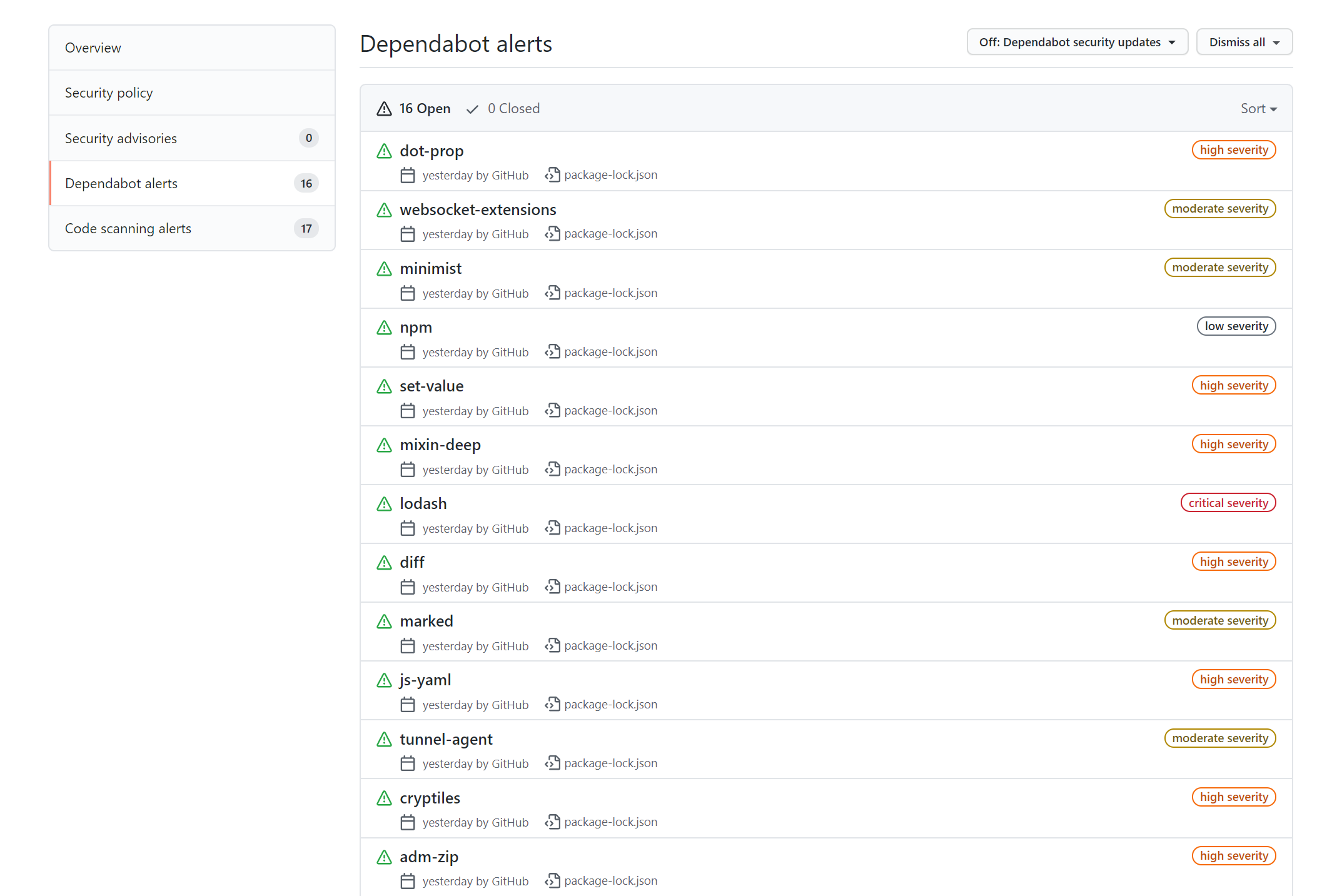Open the dot-prop alert
Screen dimensions: 1317x896
[x=431, y=151]
